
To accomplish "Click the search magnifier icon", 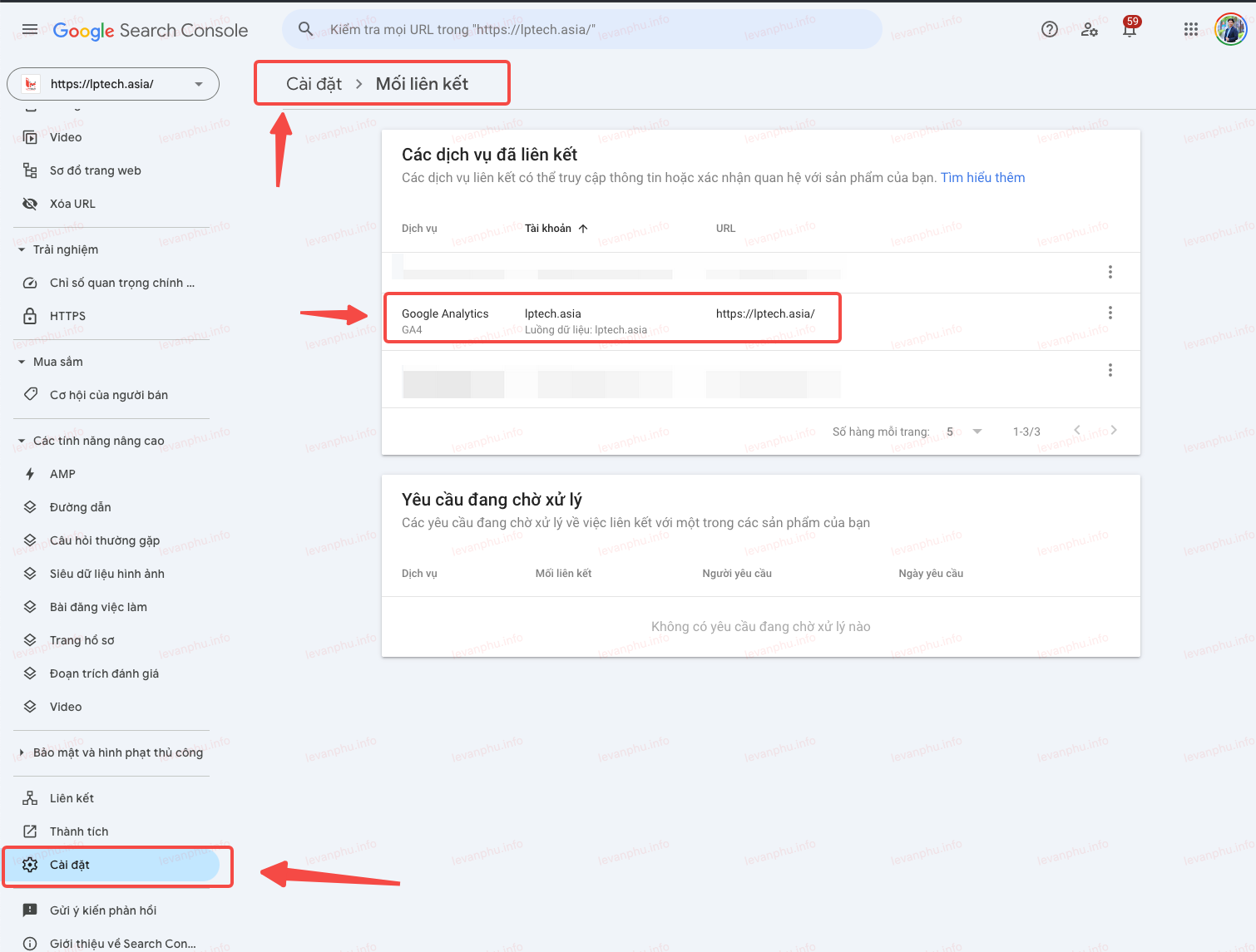I will point(306,29).
